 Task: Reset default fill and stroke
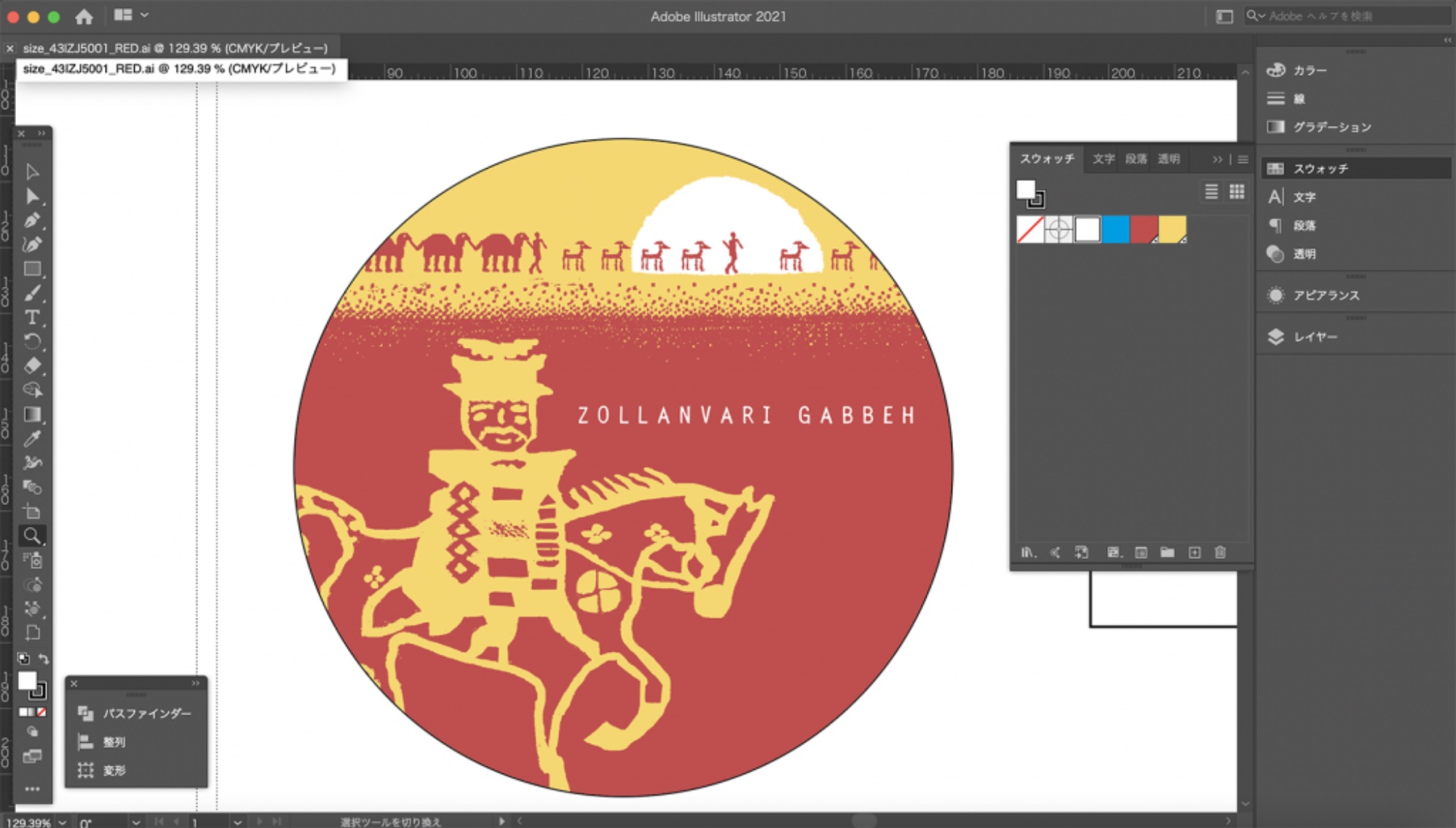[x=23, y=659]
